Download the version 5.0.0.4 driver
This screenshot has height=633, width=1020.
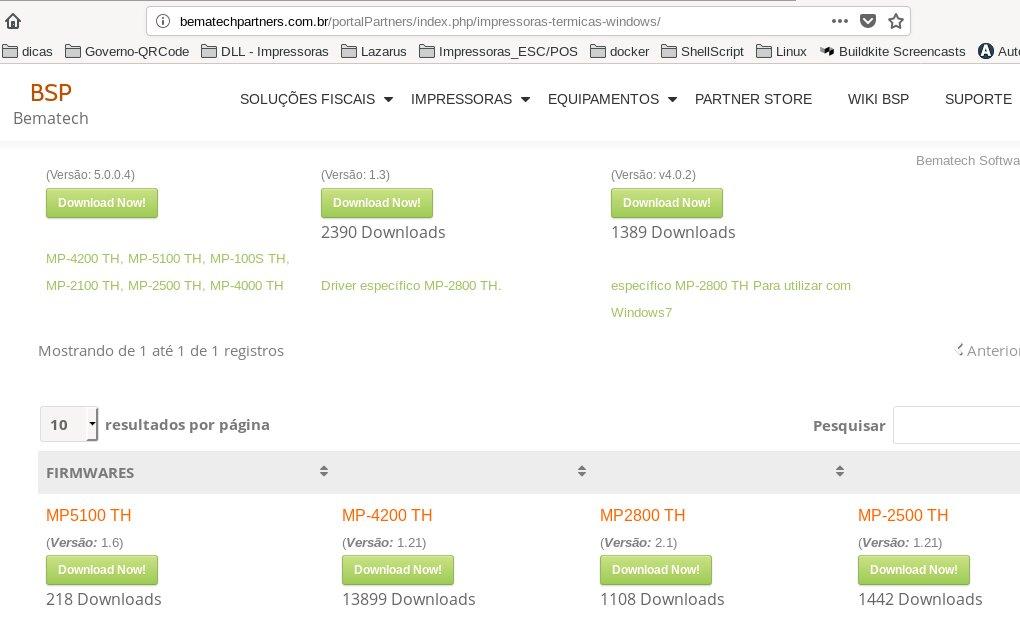coord(101,203)
